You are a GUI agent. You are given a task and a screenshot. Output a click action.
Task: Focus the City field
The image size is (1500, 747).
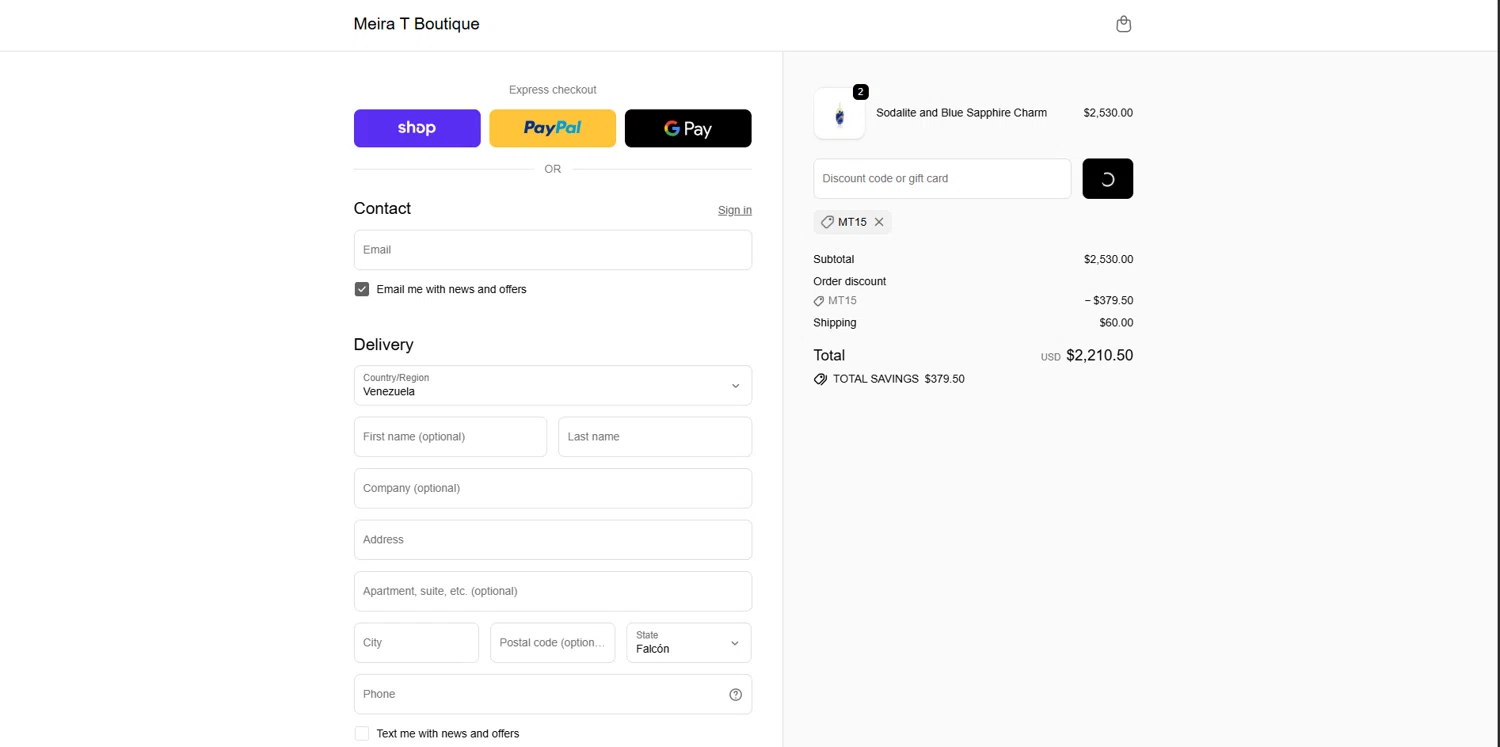[x=416, y=643]
